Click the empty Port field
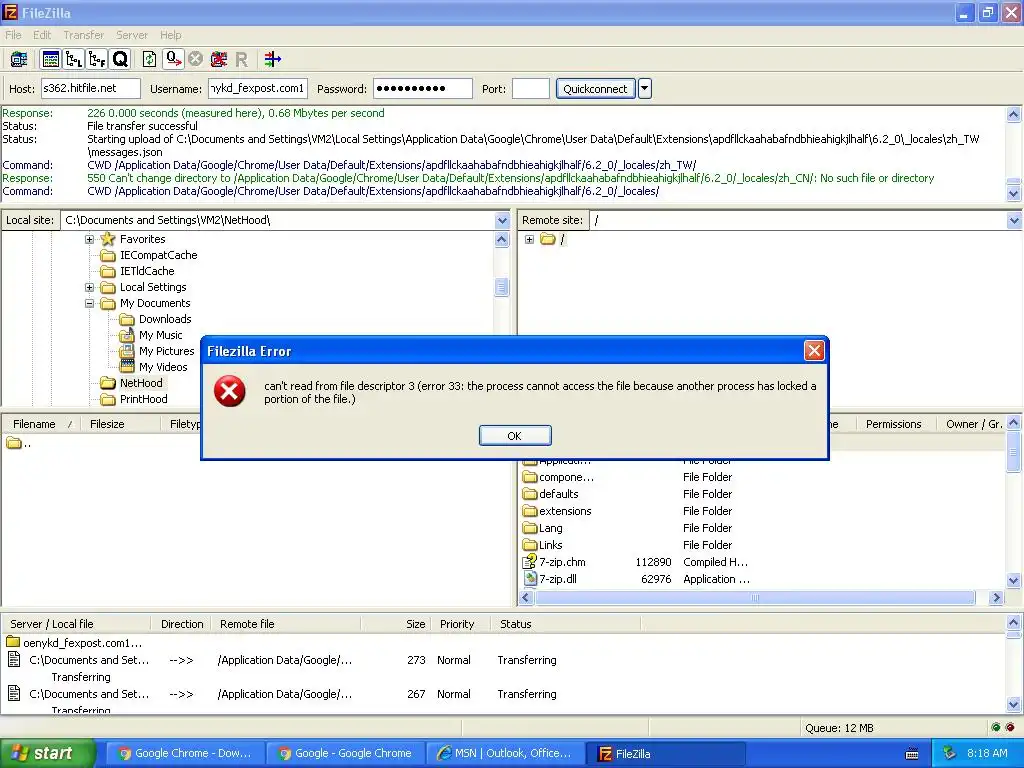1024x768 pixels. point(530,88)
